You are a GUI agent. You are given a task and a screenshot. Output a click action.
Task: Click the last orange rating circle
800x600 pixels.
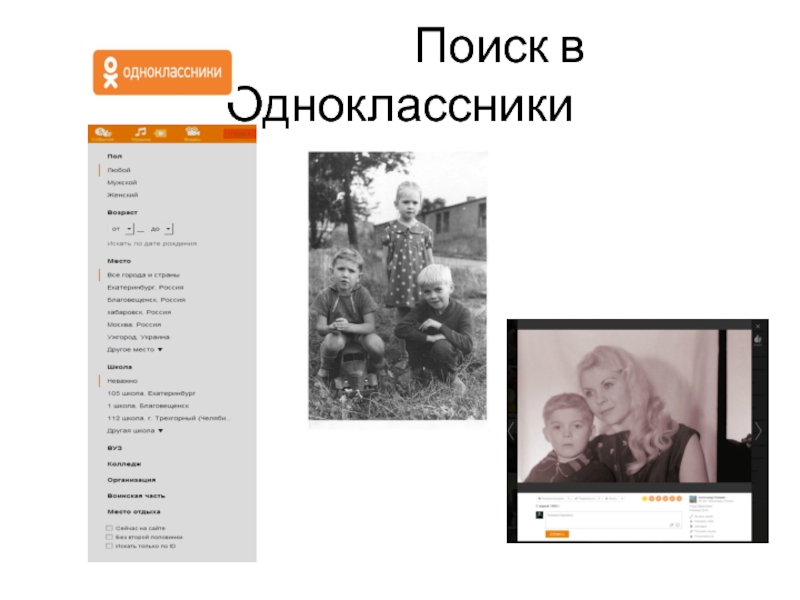point(679,498)
